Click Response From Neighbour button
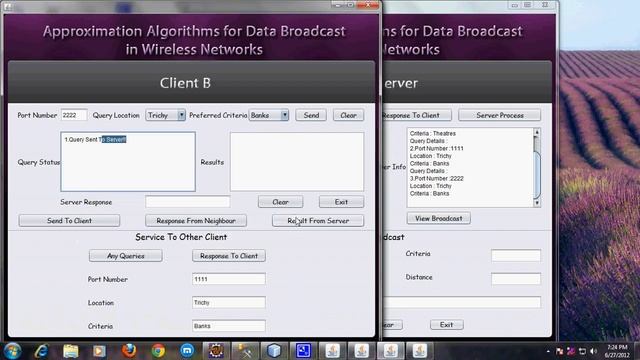Screen dimensions: 640x360 tap(196, 220)
